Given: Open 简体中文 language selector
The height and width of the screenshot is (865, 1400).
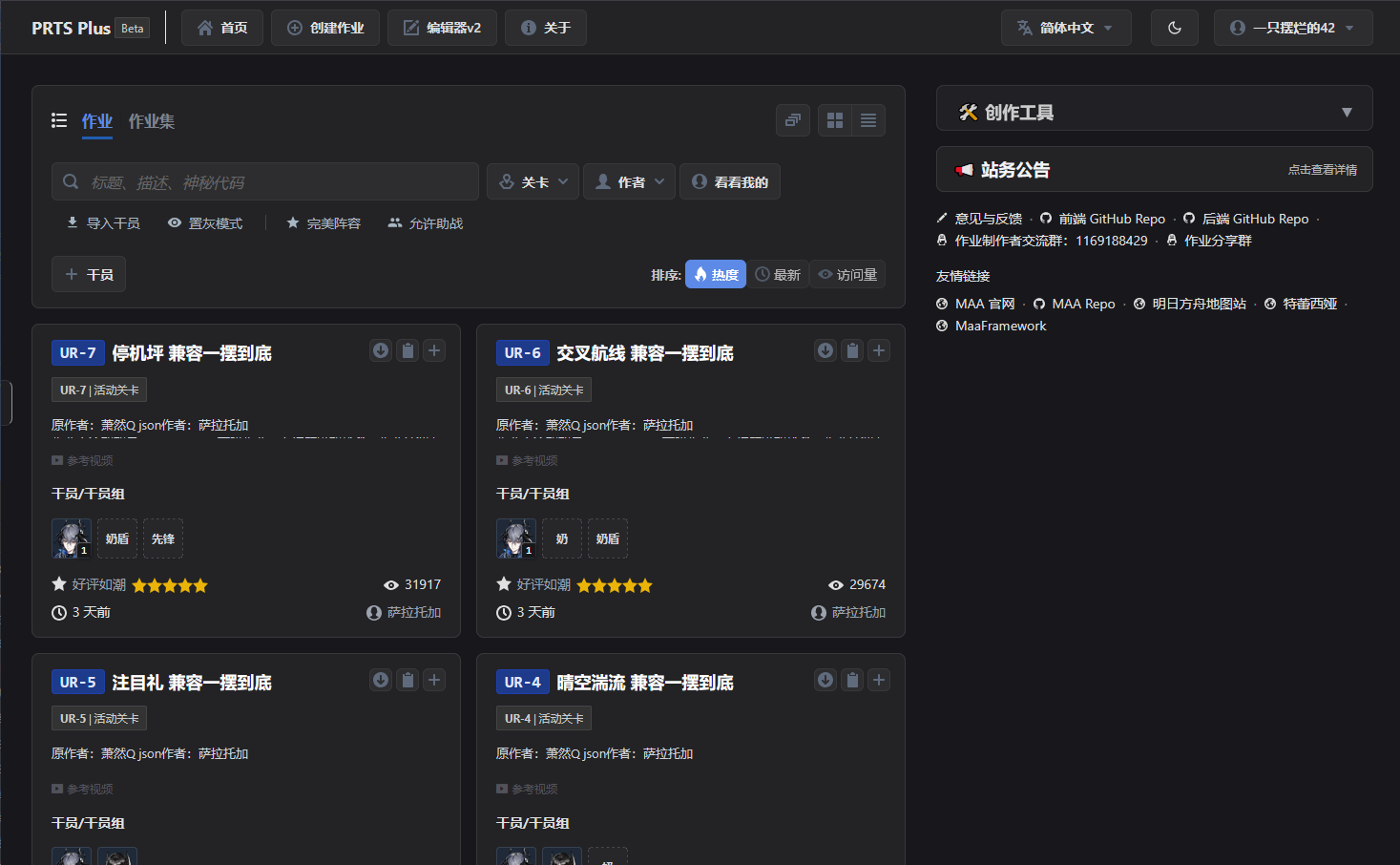Looking at the screenshot, I should point(1066,28).
